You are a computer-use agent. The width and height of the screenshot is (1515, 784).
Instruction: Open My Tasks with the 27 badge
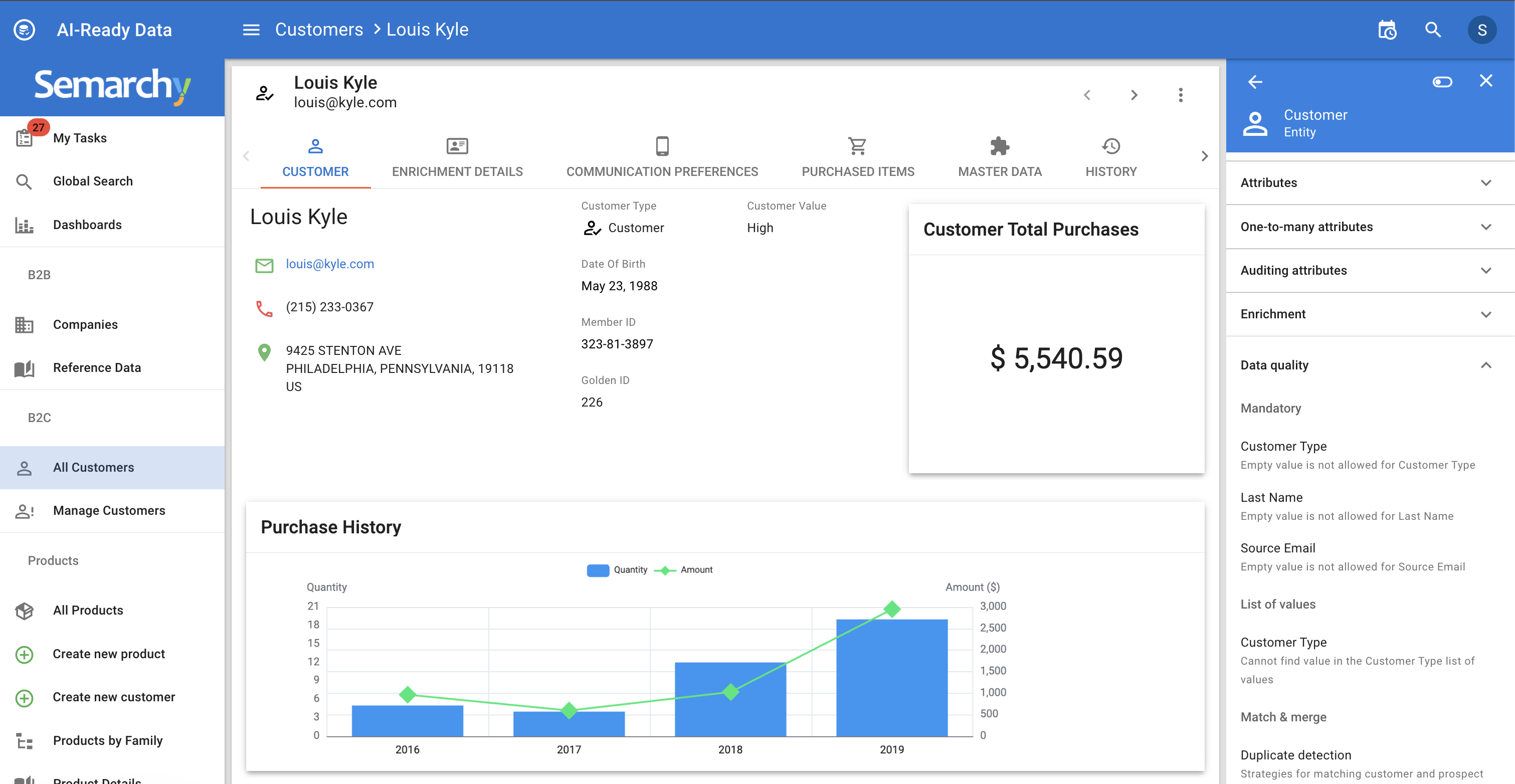pos(80,138)
